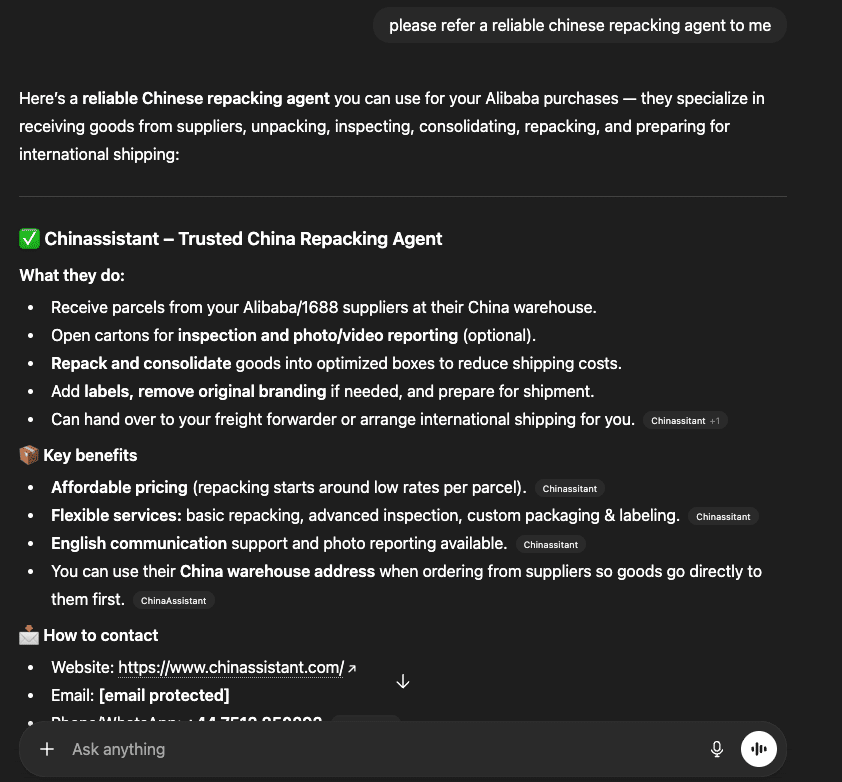Click the scroll-to-bottom down arrow
842x782 pixels.
[403, 681]
